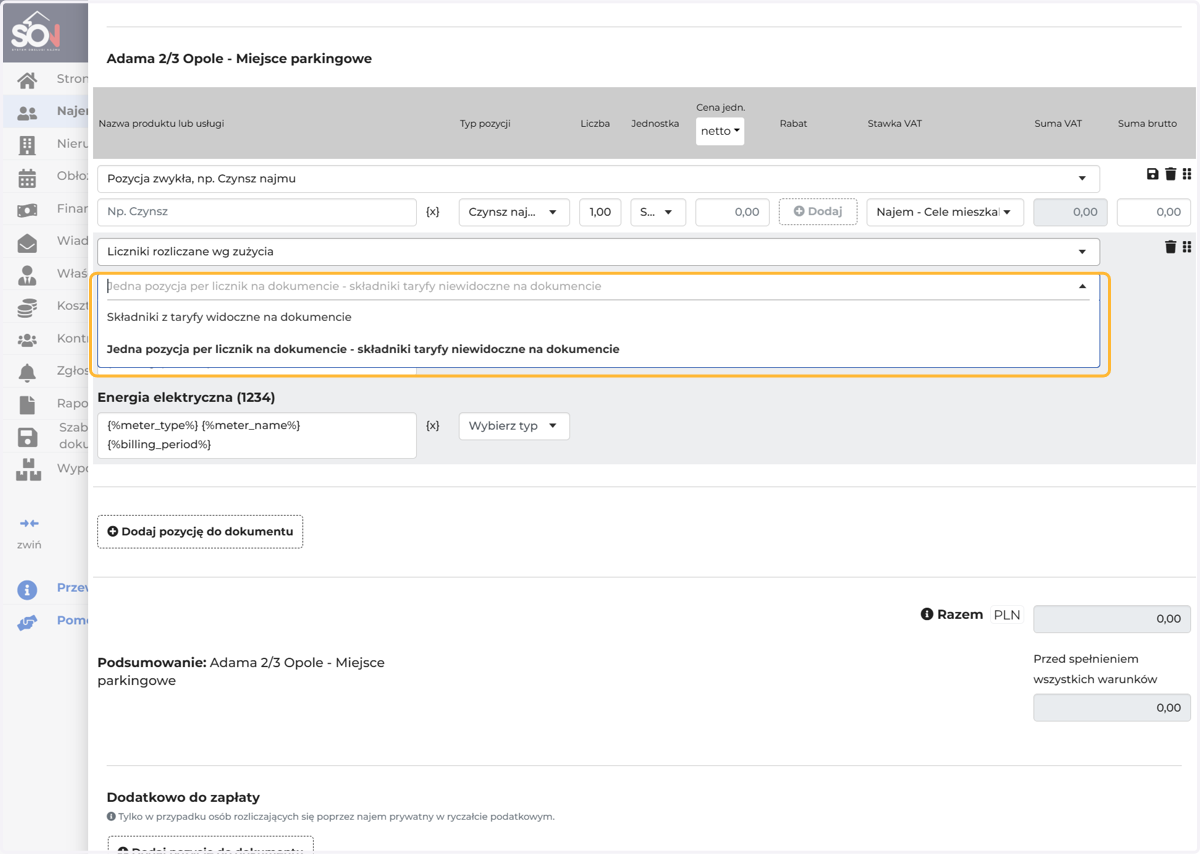Click the unit price field showing 0,00
This screenshot has height=854, width=1200.
click(x=733, y=212)
